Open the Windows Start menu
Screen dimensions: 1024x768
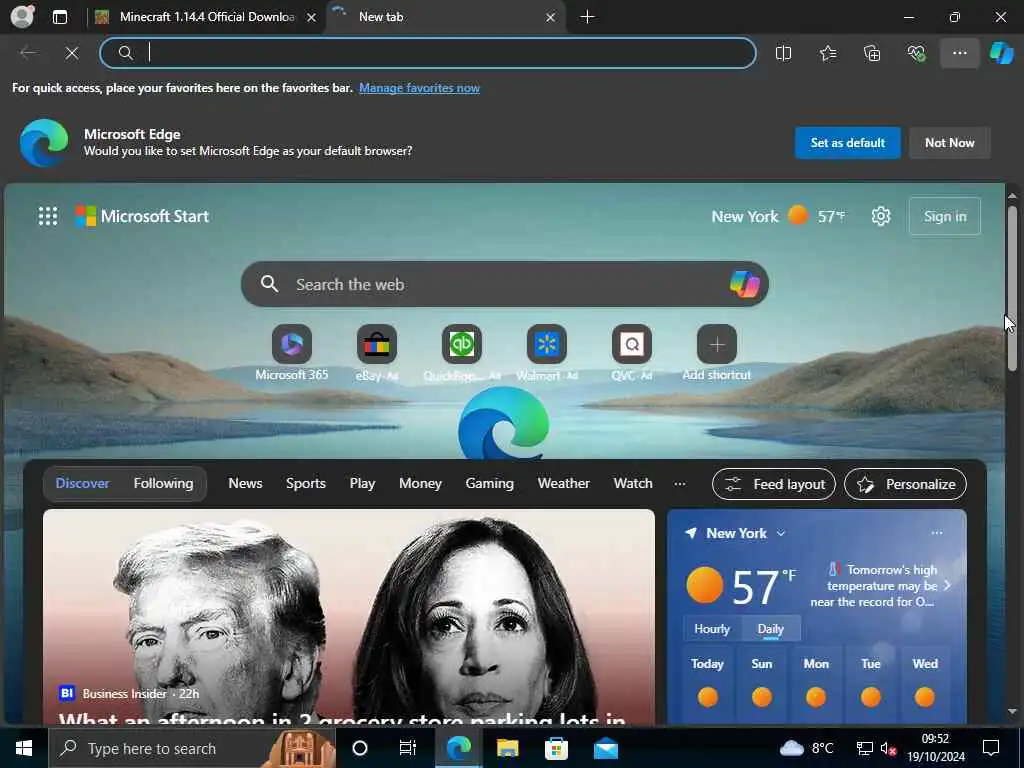[24, 748]
